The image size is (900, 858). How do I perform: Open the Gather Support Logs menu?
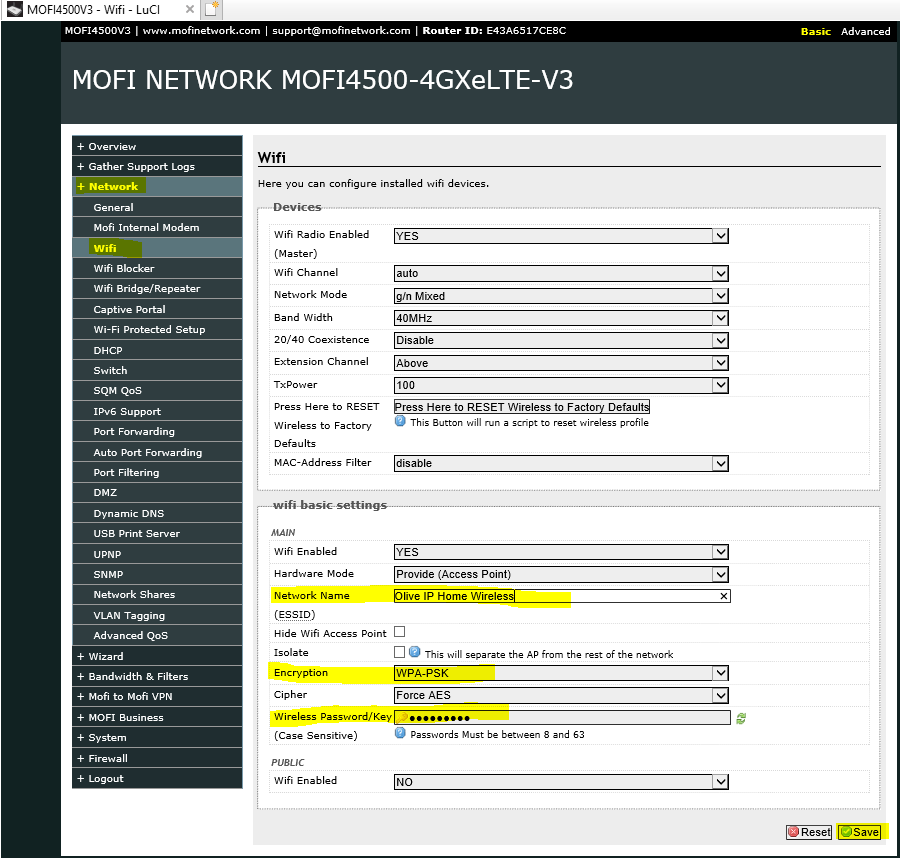pos(157,166)
